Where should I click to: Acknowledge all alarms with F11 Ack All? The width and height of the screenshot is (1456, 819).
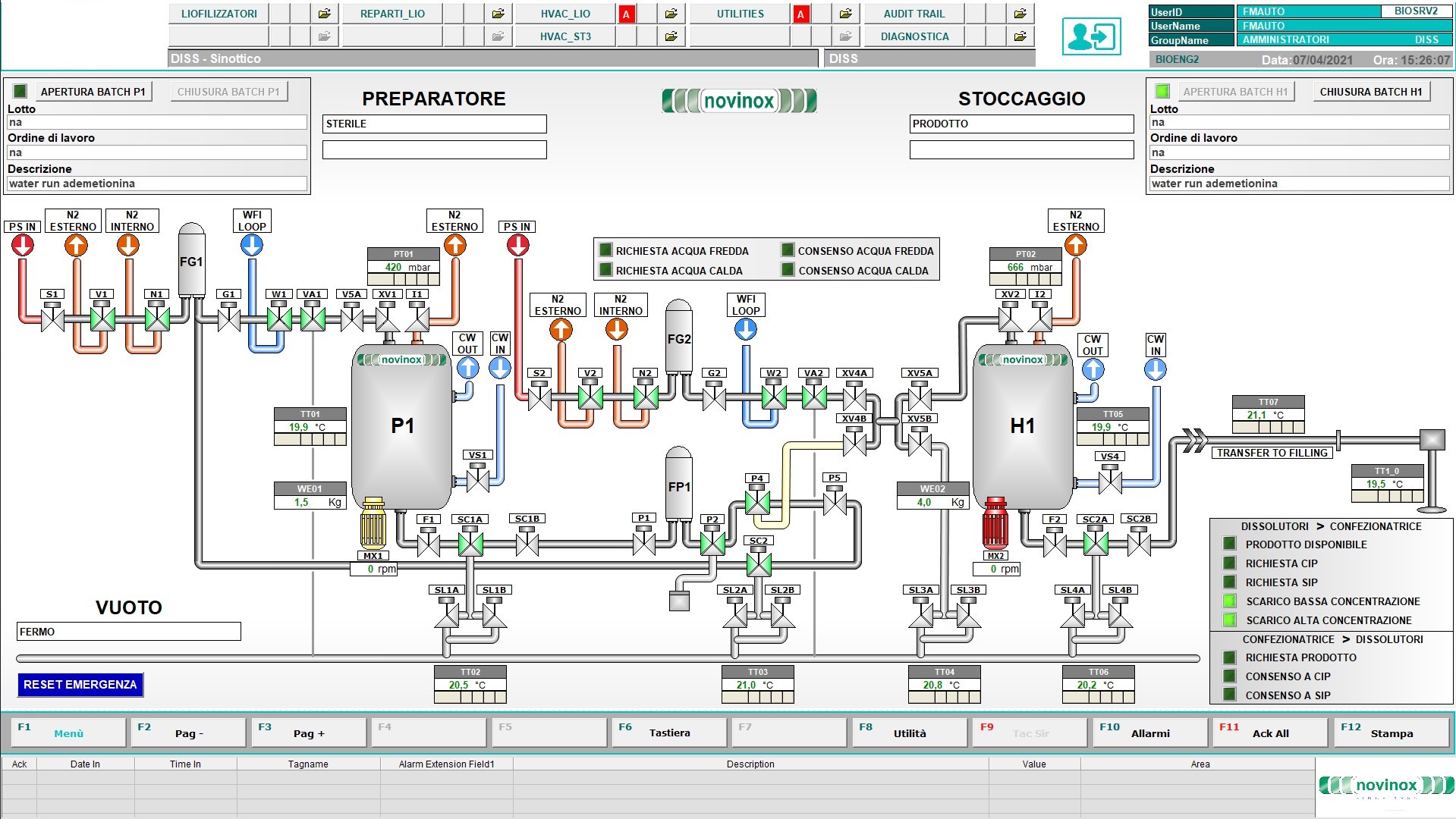click(x=1270, y=733)
